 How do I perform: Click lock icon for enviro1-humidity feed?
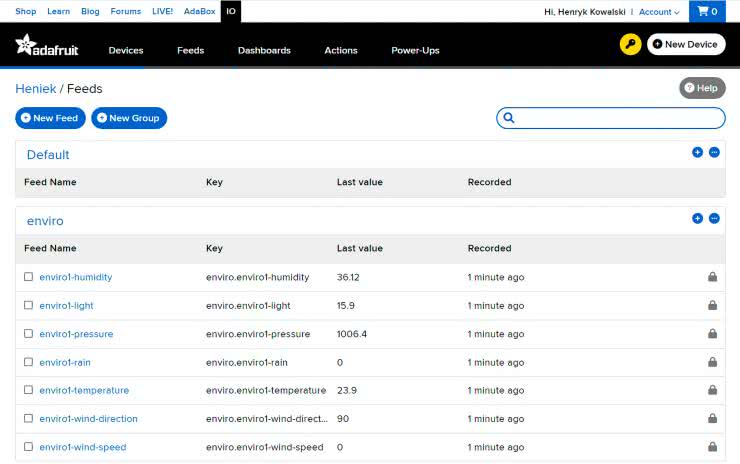[712, 277]
